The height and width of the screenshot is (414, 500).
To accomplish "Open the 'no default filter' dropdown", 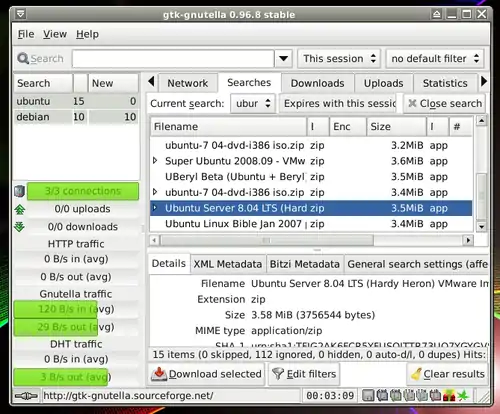I will (x=435, y=59).
